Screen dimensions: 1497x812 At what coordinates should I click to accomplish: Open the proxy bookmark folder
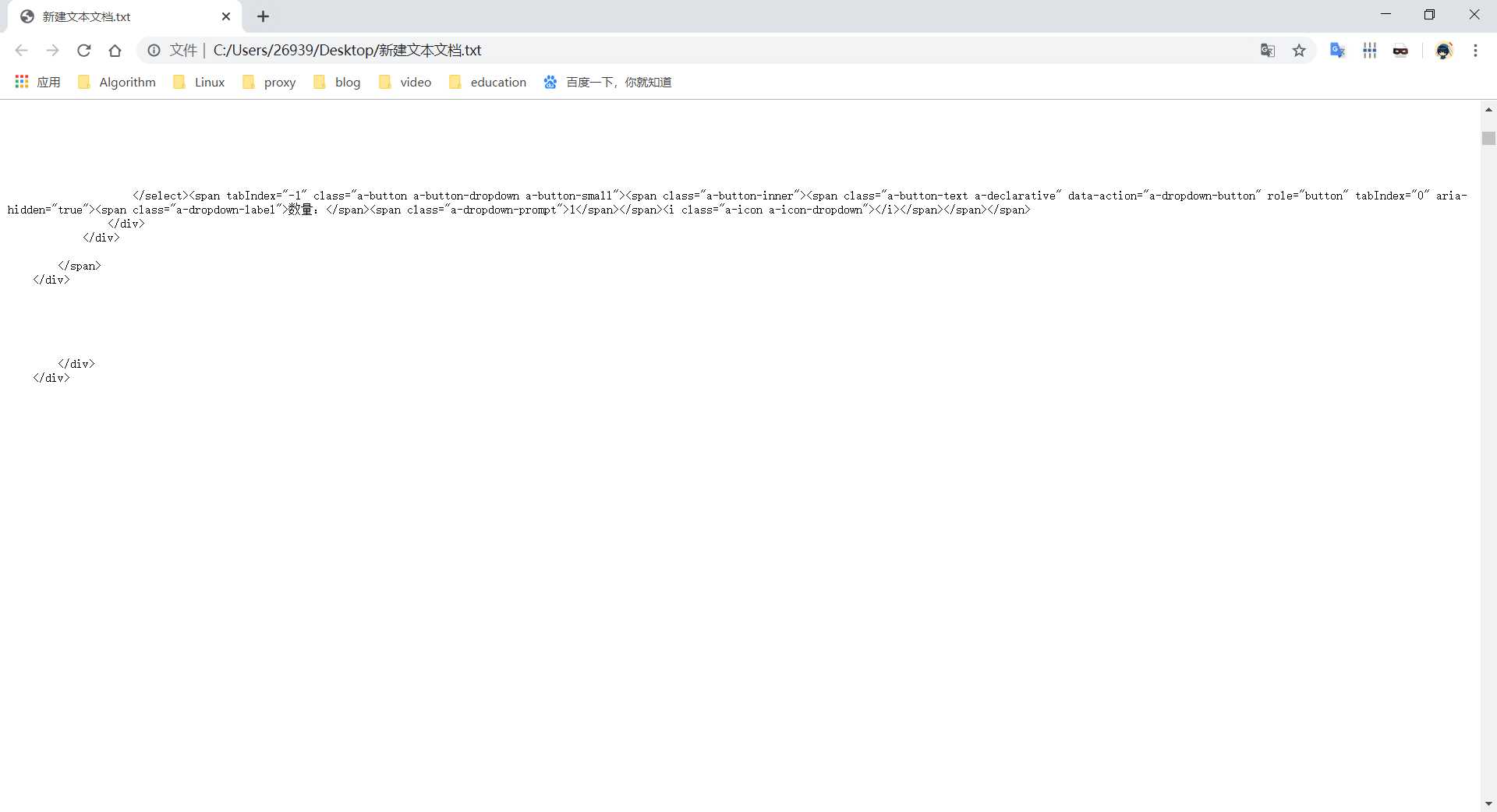[269, 82]
